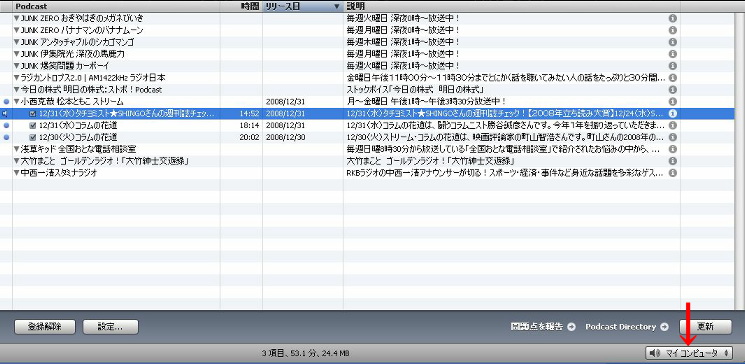This screenshot has width=745, height=364.
Task: Click now-playing speaker icon on SHINGO episode
Action: (x=5, y=114)
